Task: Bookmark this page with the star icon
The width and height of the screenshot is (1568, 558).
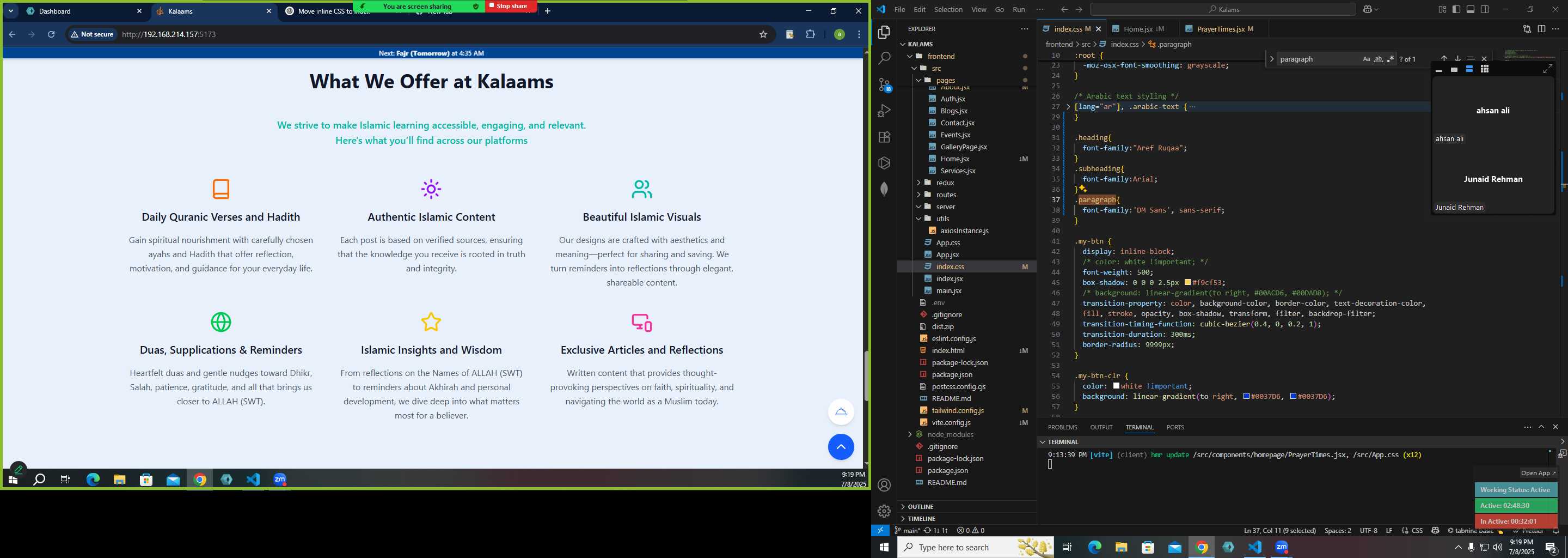Action: tap(763, 34)
